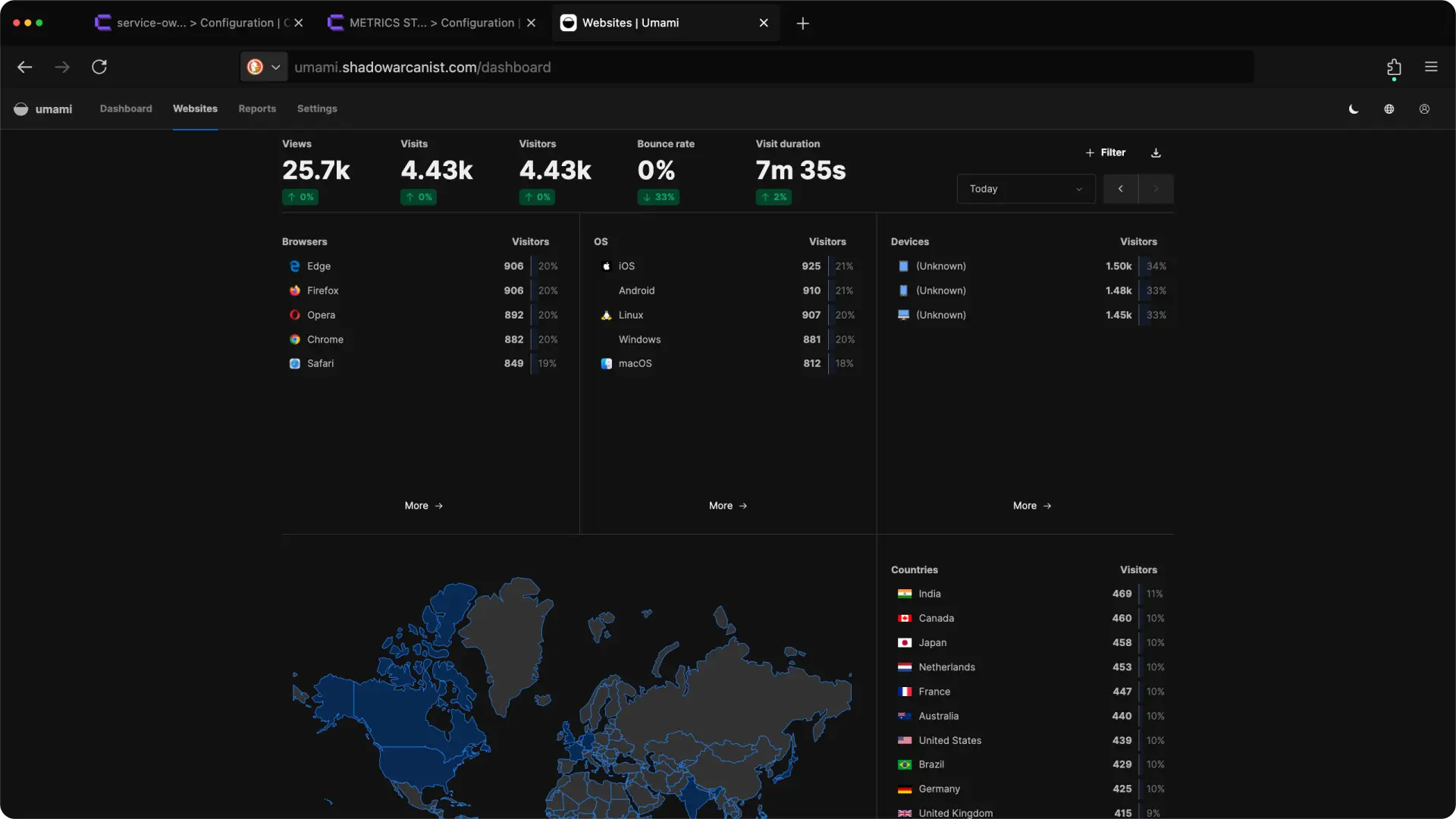Click the umami logo
Image resolution: width=1456 pixels, height=819 pixels.
tap(21, 108)
